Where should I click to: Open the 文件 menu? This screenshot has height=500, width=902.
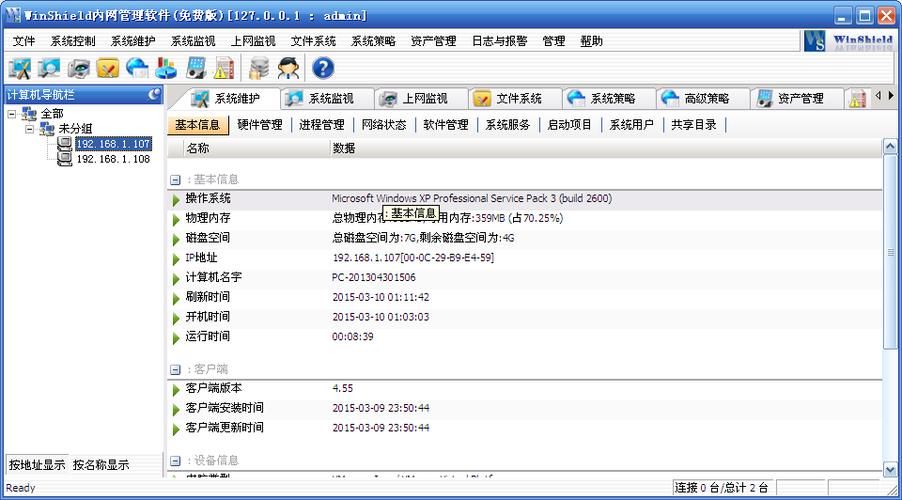pos(24,41)
